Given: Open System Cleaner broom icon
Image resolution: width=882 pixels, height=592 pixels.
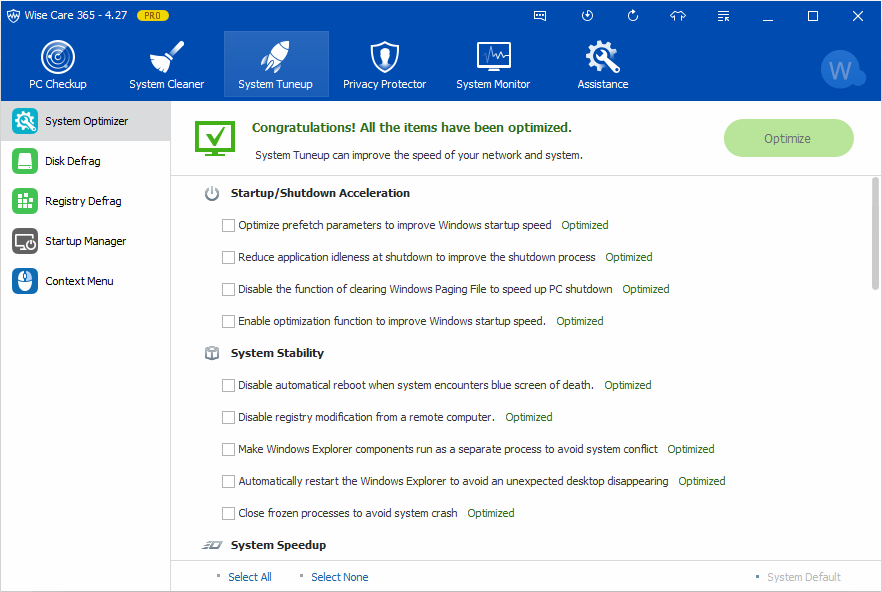Looking at the screenshot, I should coord(166,57).
